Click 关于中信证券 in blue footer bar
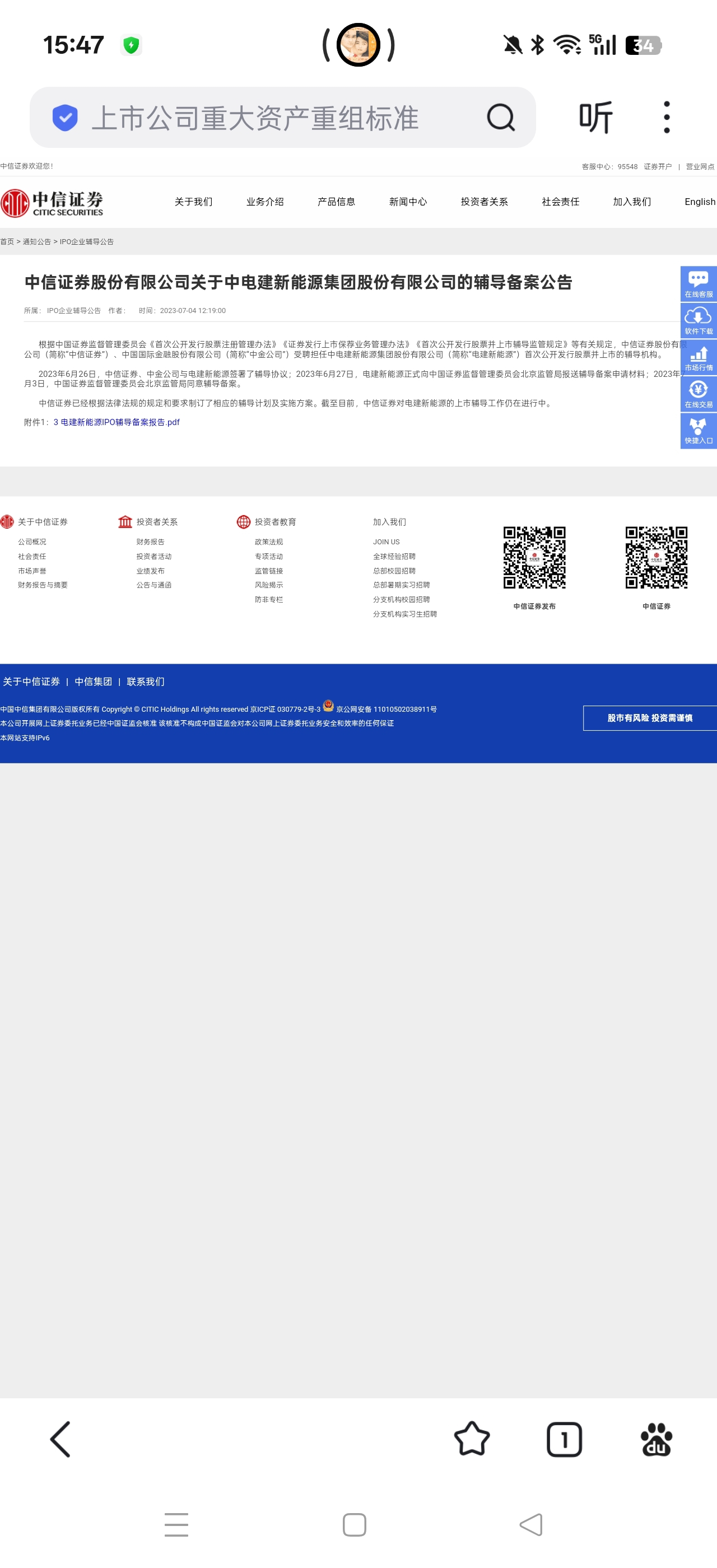The image size is (717, 1568). tap(31, 682)
